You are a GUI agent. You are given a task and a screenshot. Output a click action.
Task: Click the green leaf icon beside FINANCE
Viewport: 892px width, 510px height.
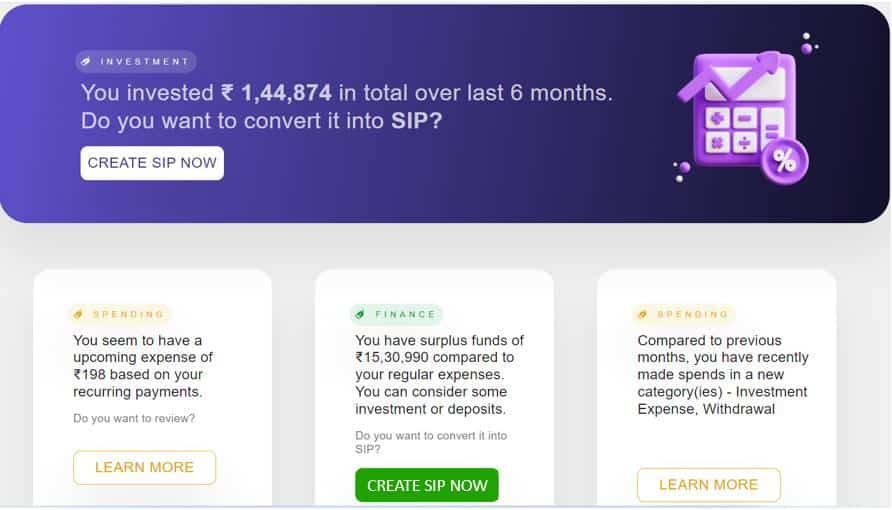[x=360, y=314]
